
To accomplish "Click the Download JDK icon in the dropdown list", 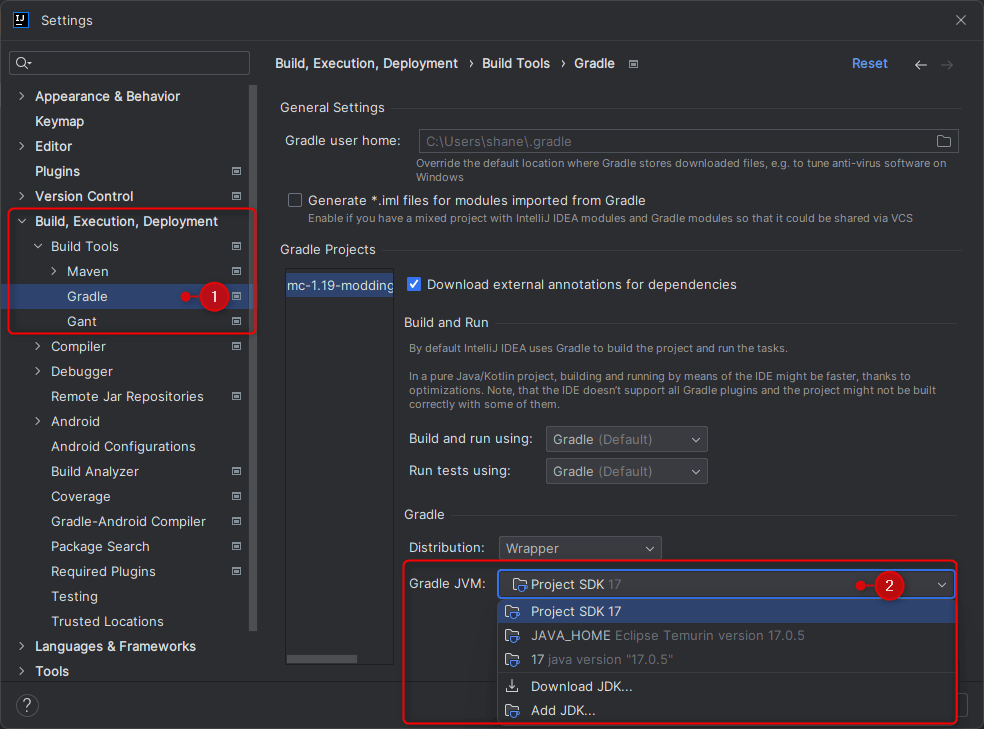I will [x=512, y=686].
